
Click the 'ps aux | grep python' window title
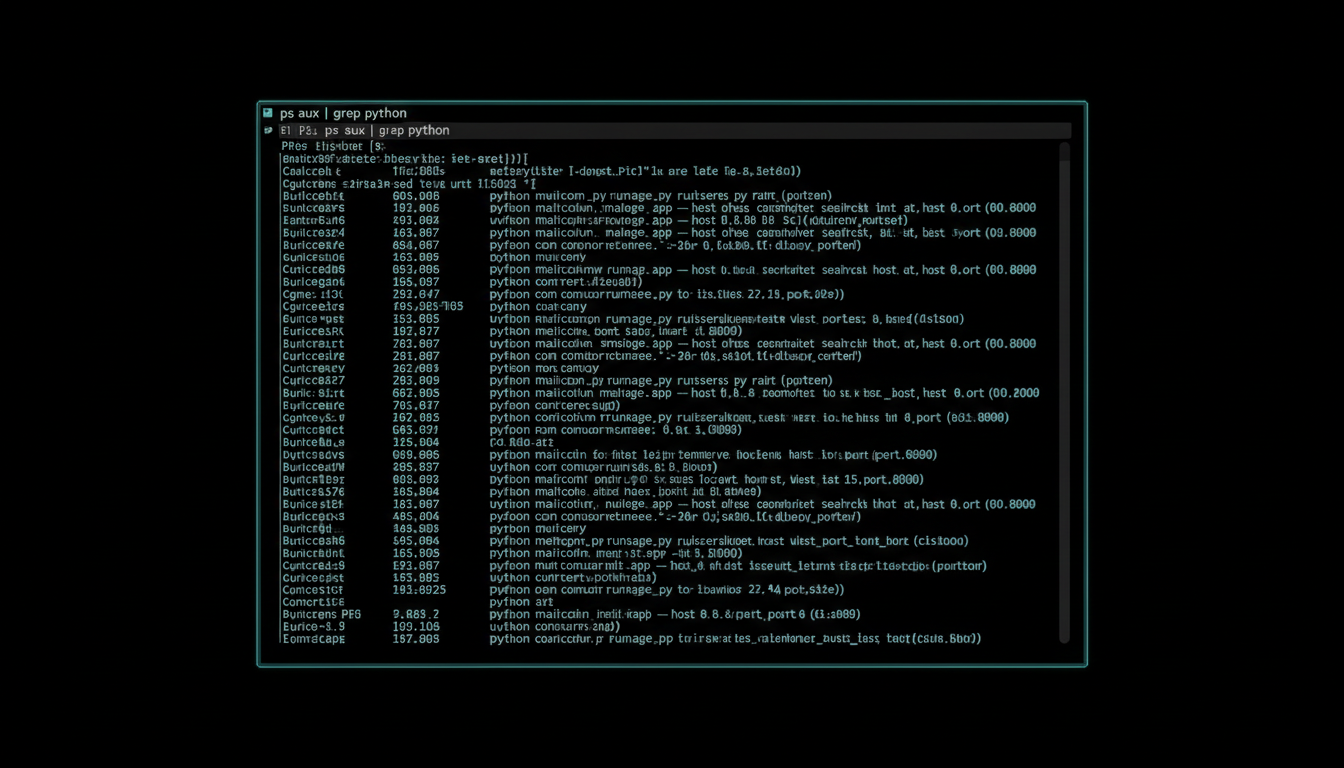tap(343, 113)
